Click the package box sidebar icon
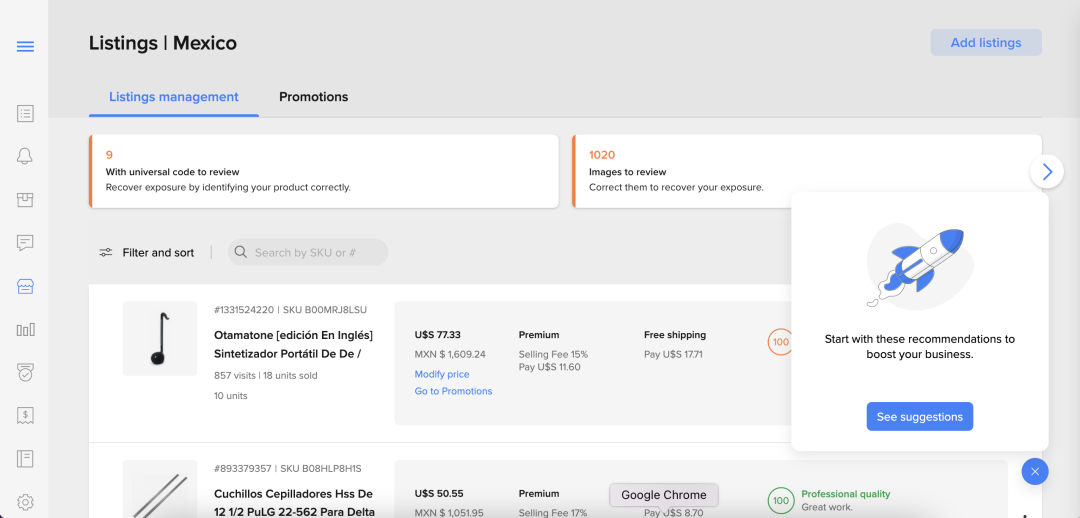Image resolution: width=1080 pixels, height=518 pixels. [25, 200]
